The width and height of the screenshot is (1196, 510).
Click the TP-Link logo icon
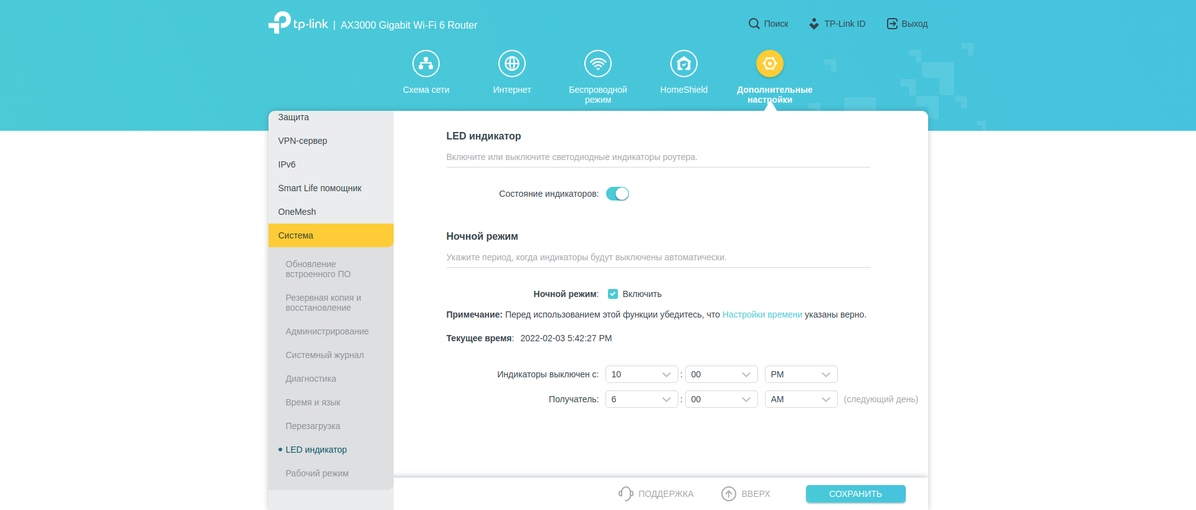[280, 23]
